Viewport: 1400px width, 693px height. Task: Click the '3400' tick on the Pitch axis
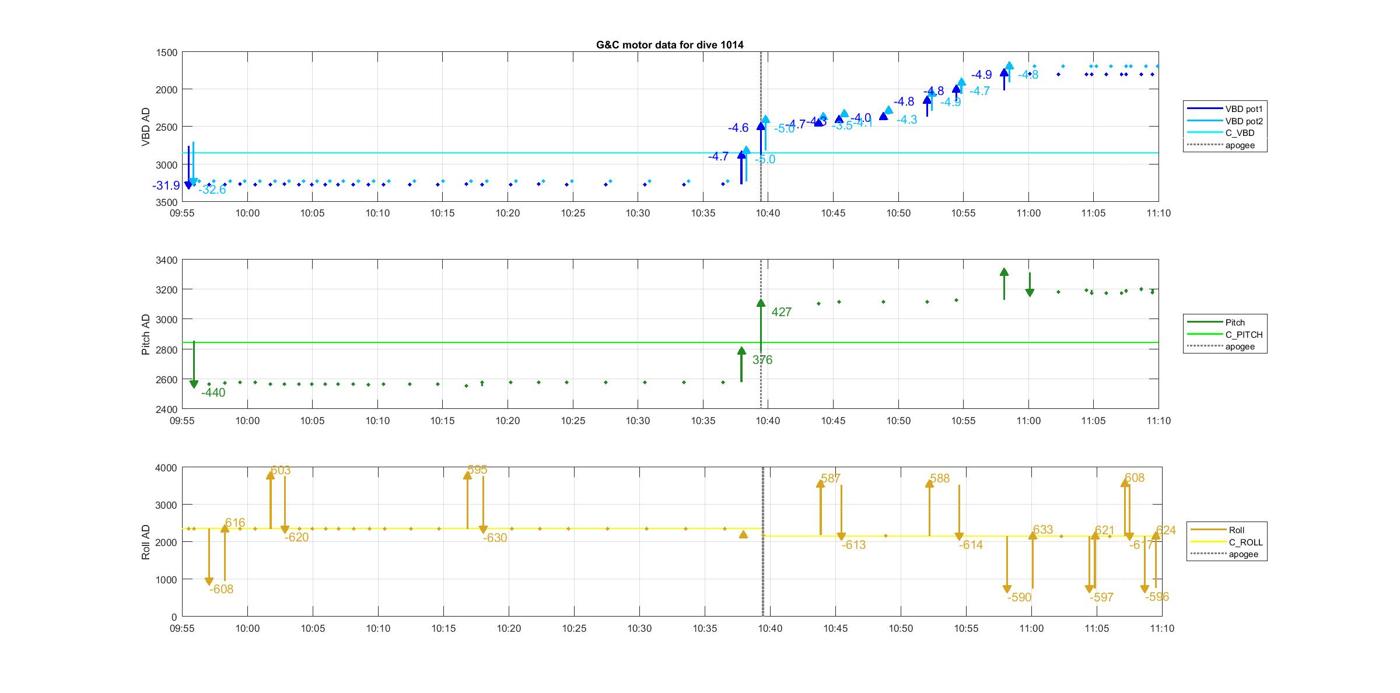(167, 261)
